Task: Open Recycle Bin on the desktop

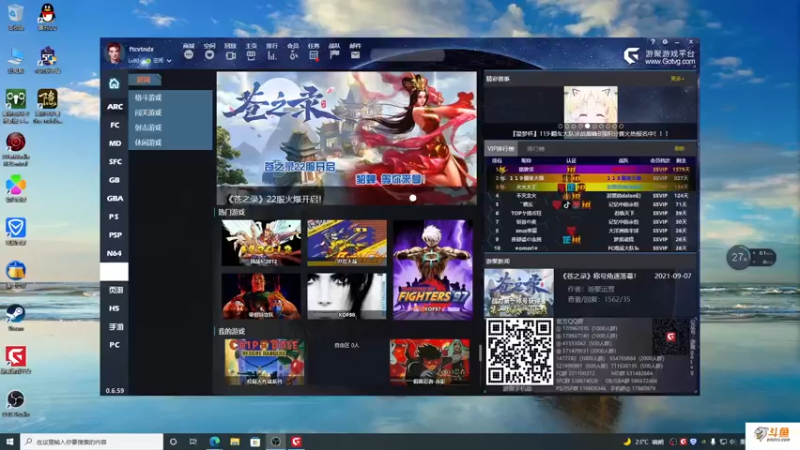Action: point(15,17)
